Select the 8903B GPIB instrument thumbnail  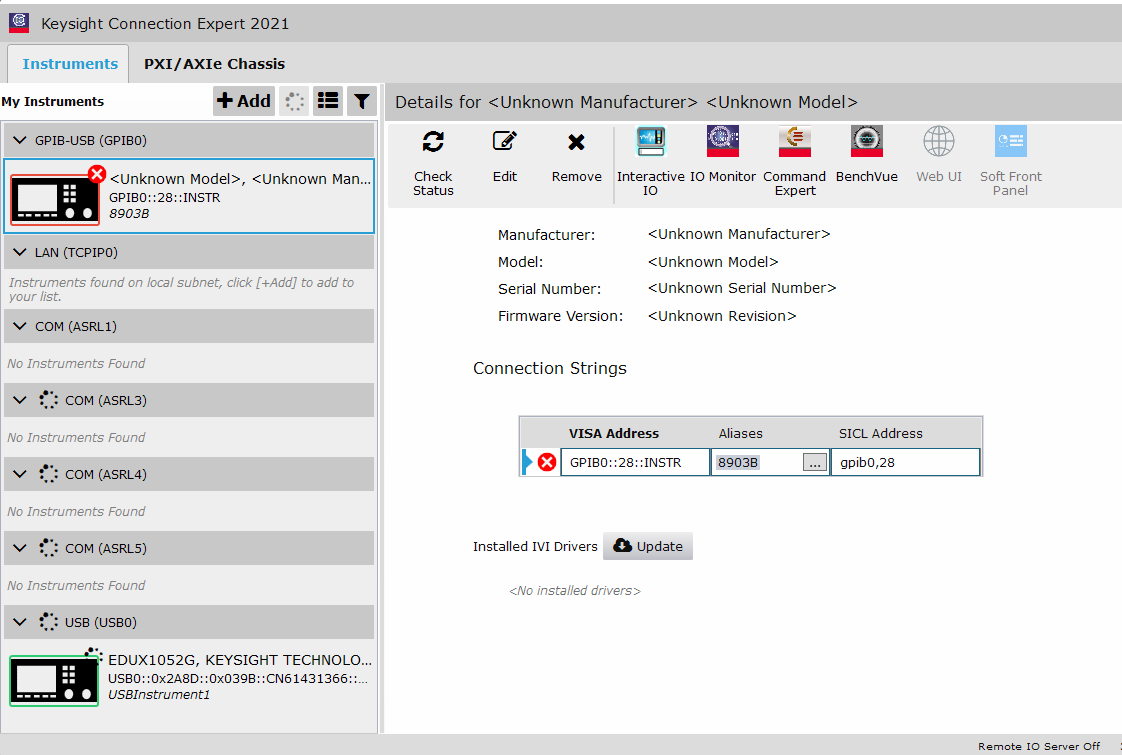click(x=54, y=199)
